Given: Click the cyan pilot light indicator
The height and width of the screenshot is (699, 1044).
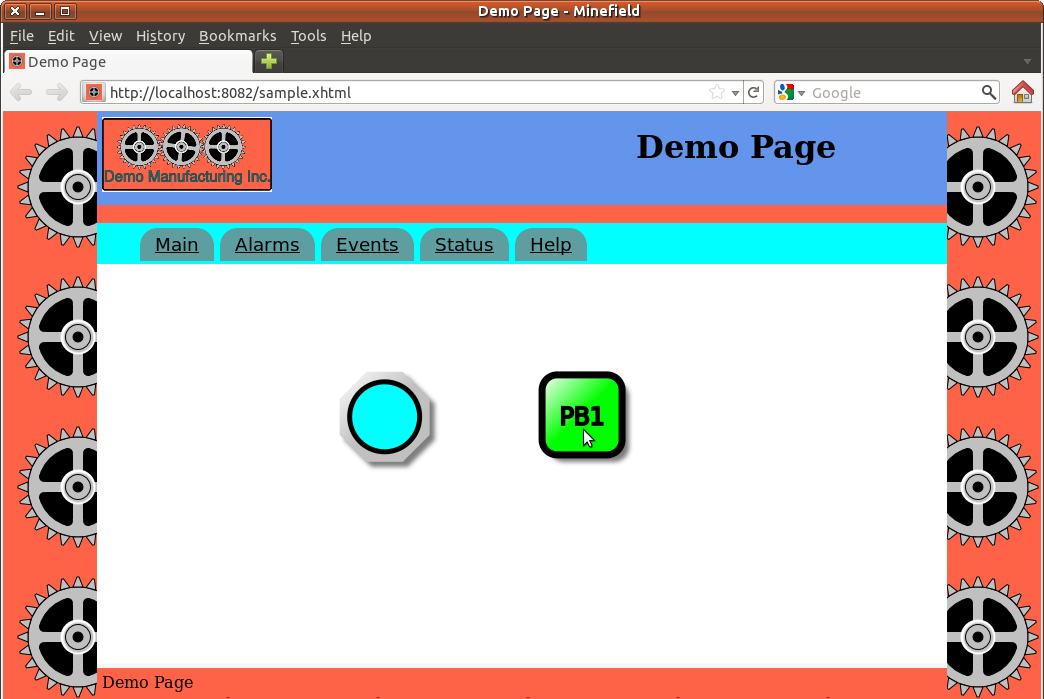Looking at the screenshot, I should [385, 417].
